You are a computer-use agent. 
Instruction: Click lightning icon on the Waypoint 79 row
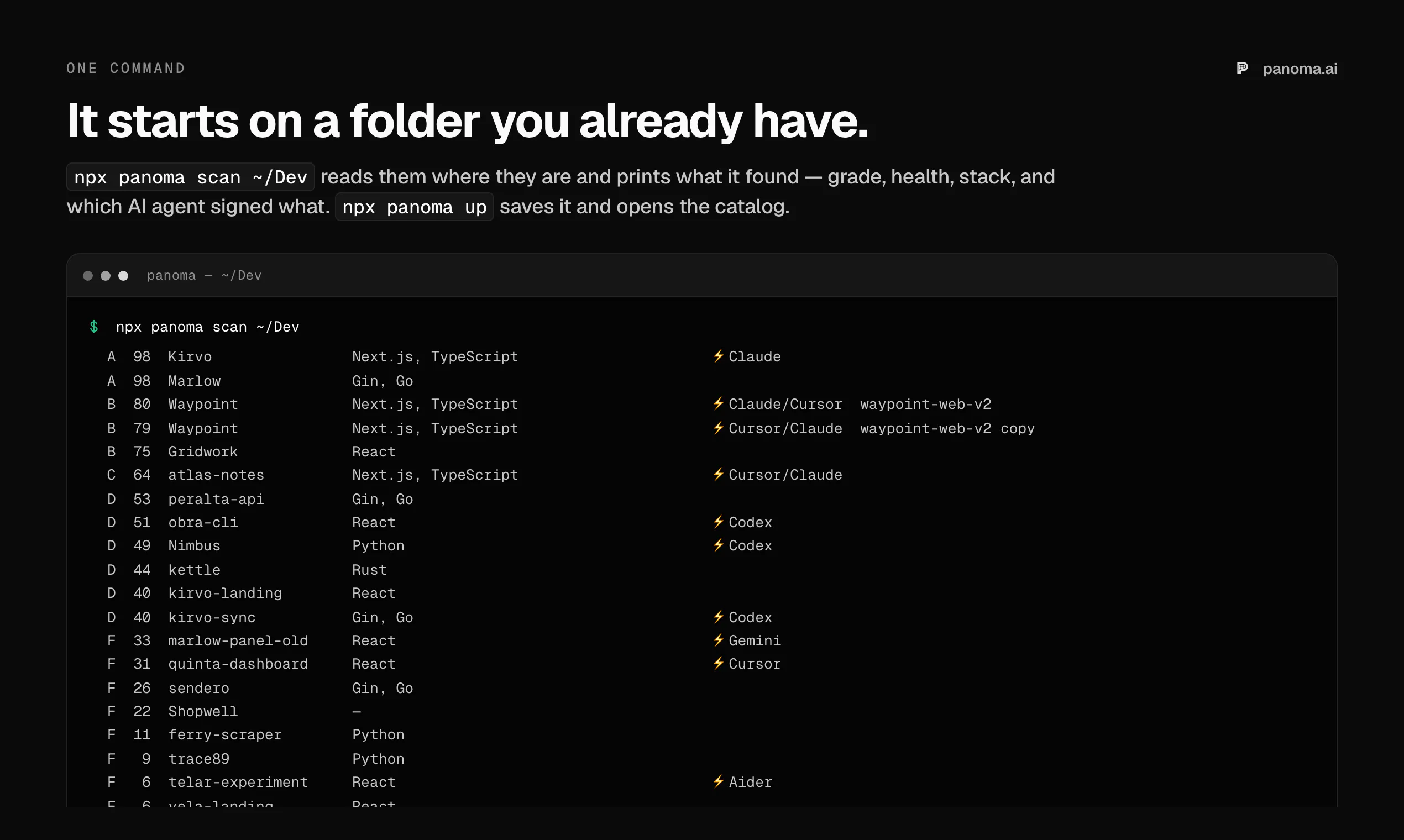click(719, 428)
